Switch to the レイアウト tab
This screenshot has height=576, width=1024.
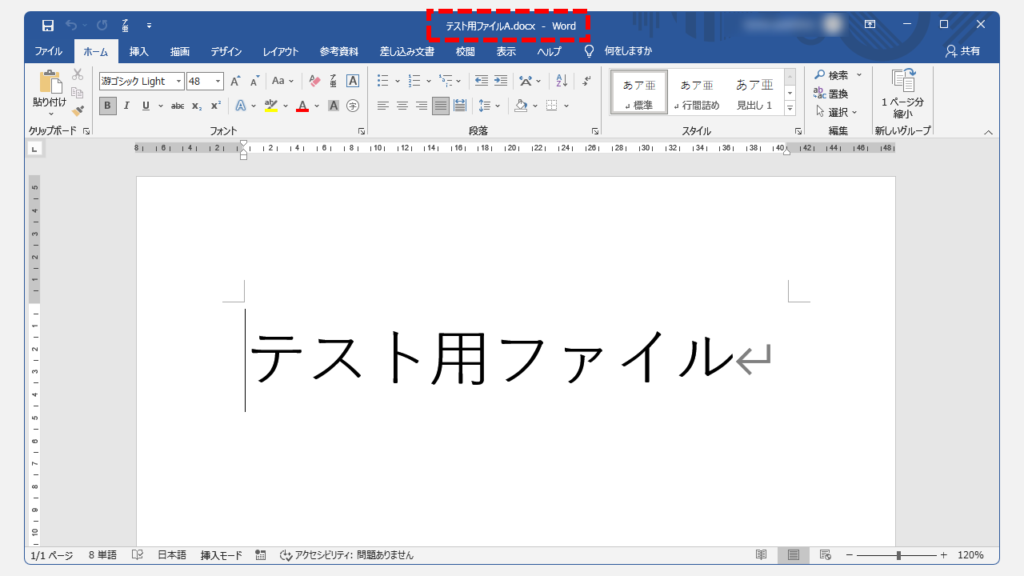click(280, 51)
